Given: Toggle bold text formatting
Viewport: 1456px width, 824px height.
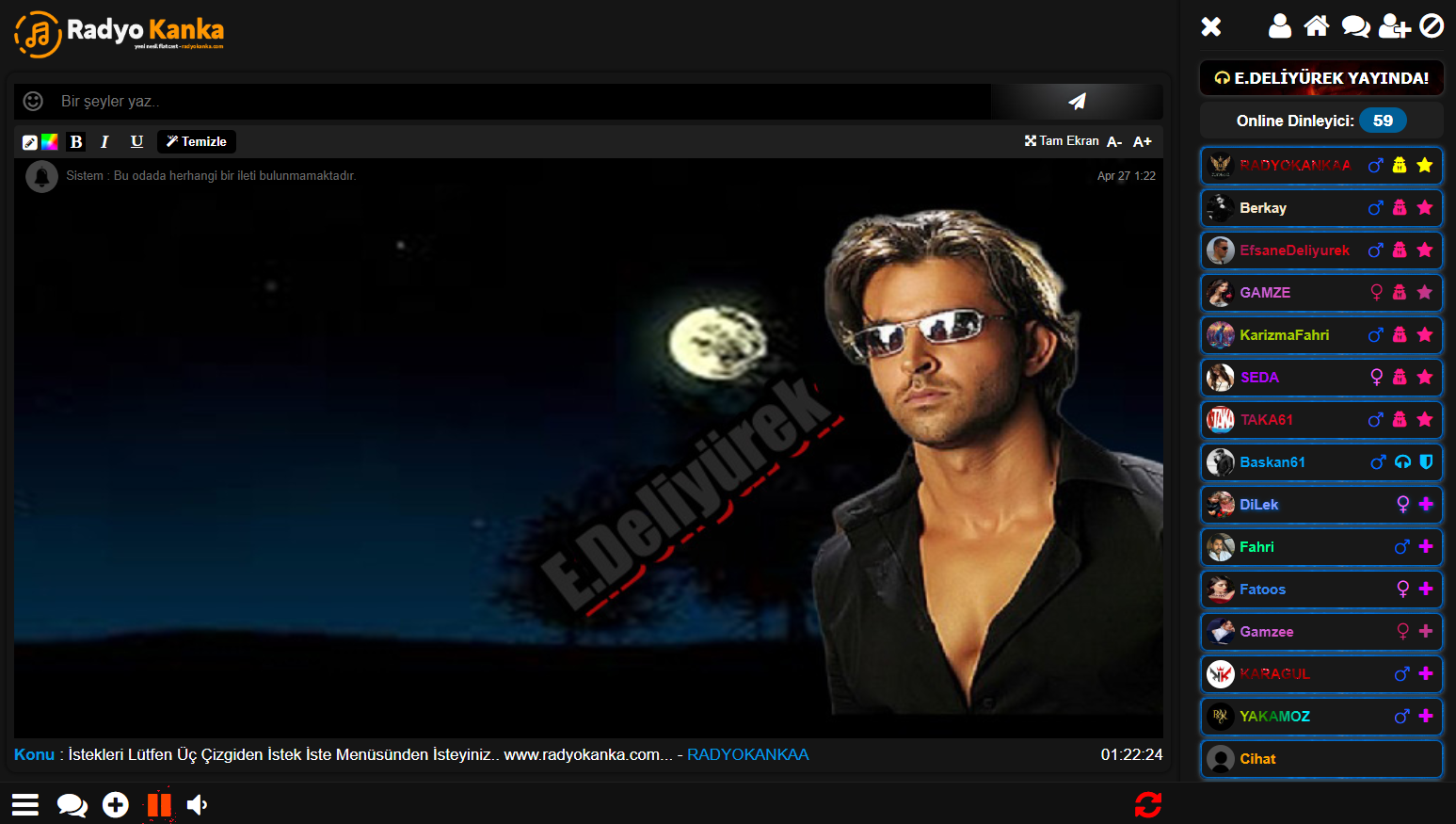Looking at the screenshot, I should pyautogui.click(x=76, y=142).
